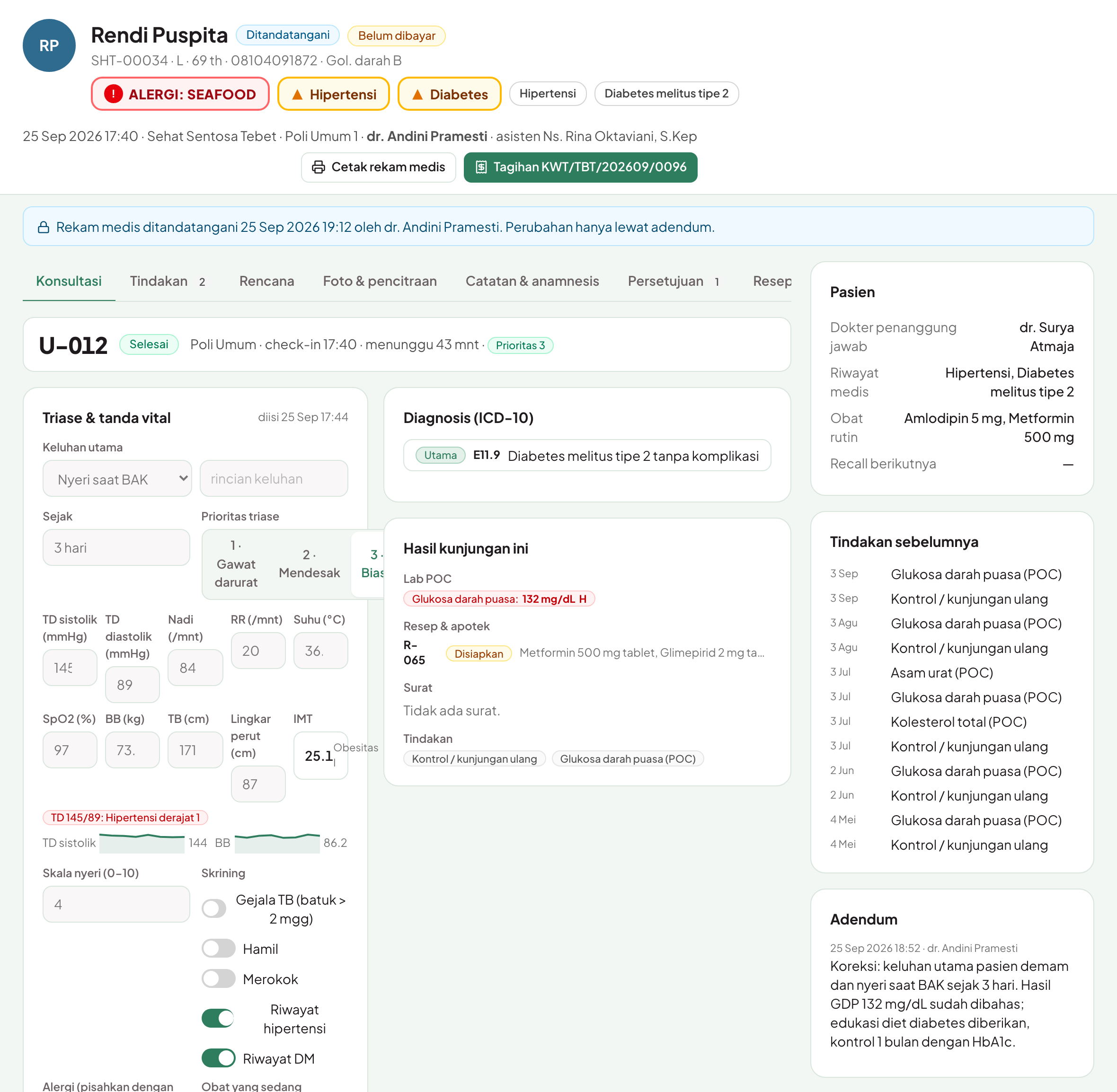Click the Cetak rekam medis button
The width and height of the screenshot is (1117, 1092).
(379, 167)
